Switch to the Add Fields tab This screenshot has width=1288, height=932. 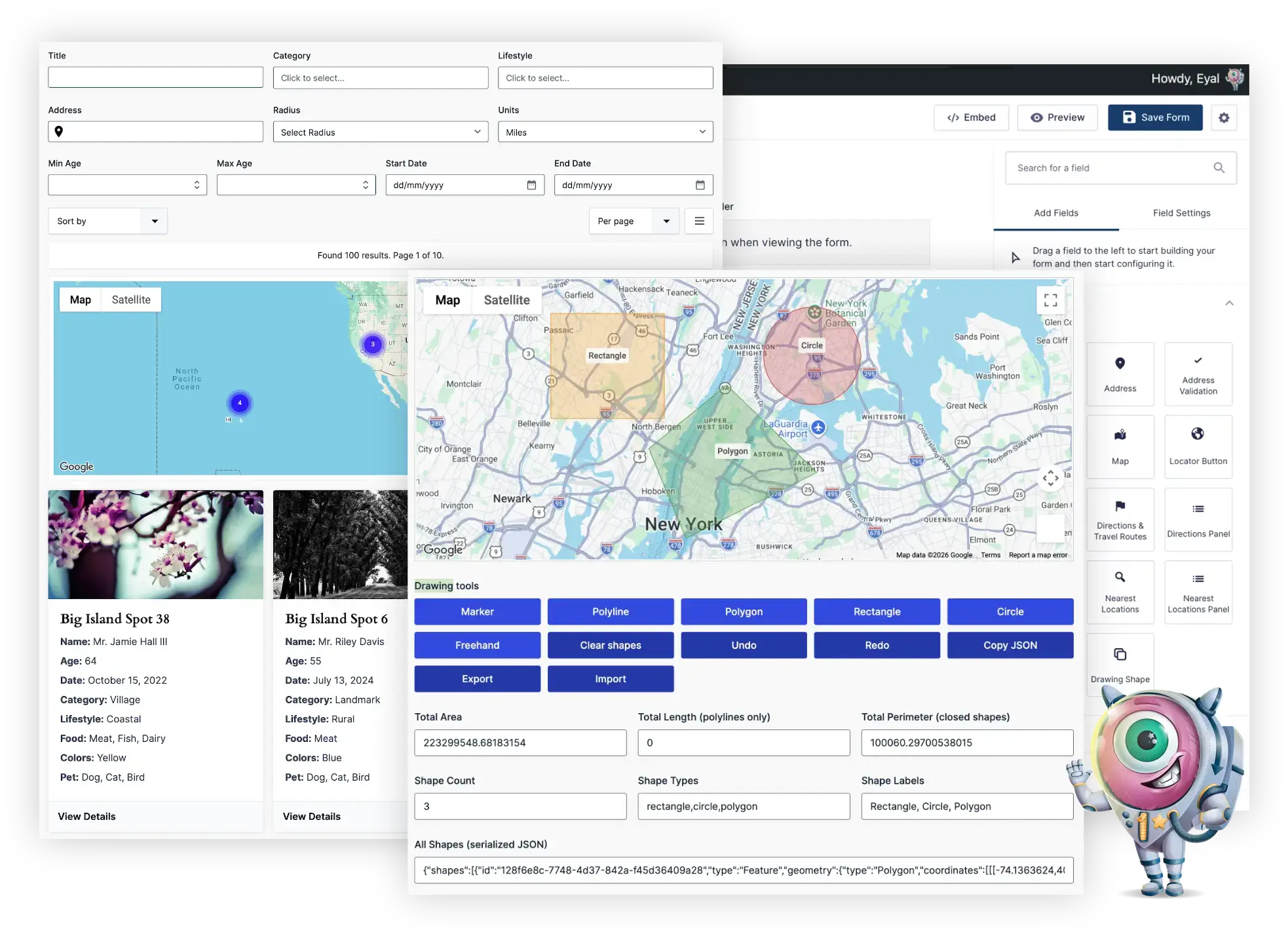(1055, 213)
